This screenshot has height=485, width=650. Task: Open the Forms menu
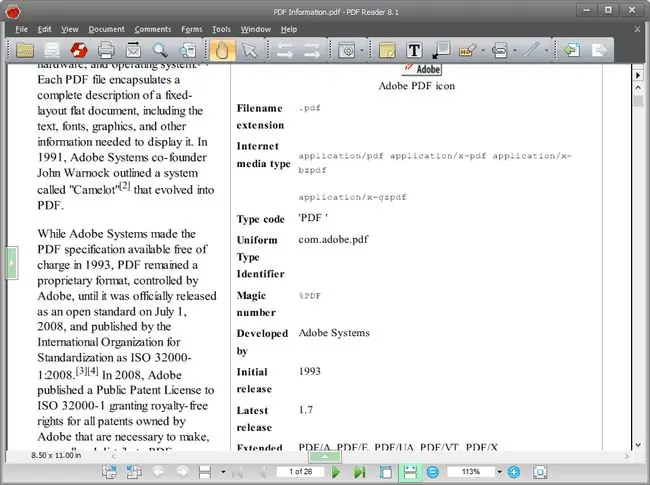(x=192, y=29)
